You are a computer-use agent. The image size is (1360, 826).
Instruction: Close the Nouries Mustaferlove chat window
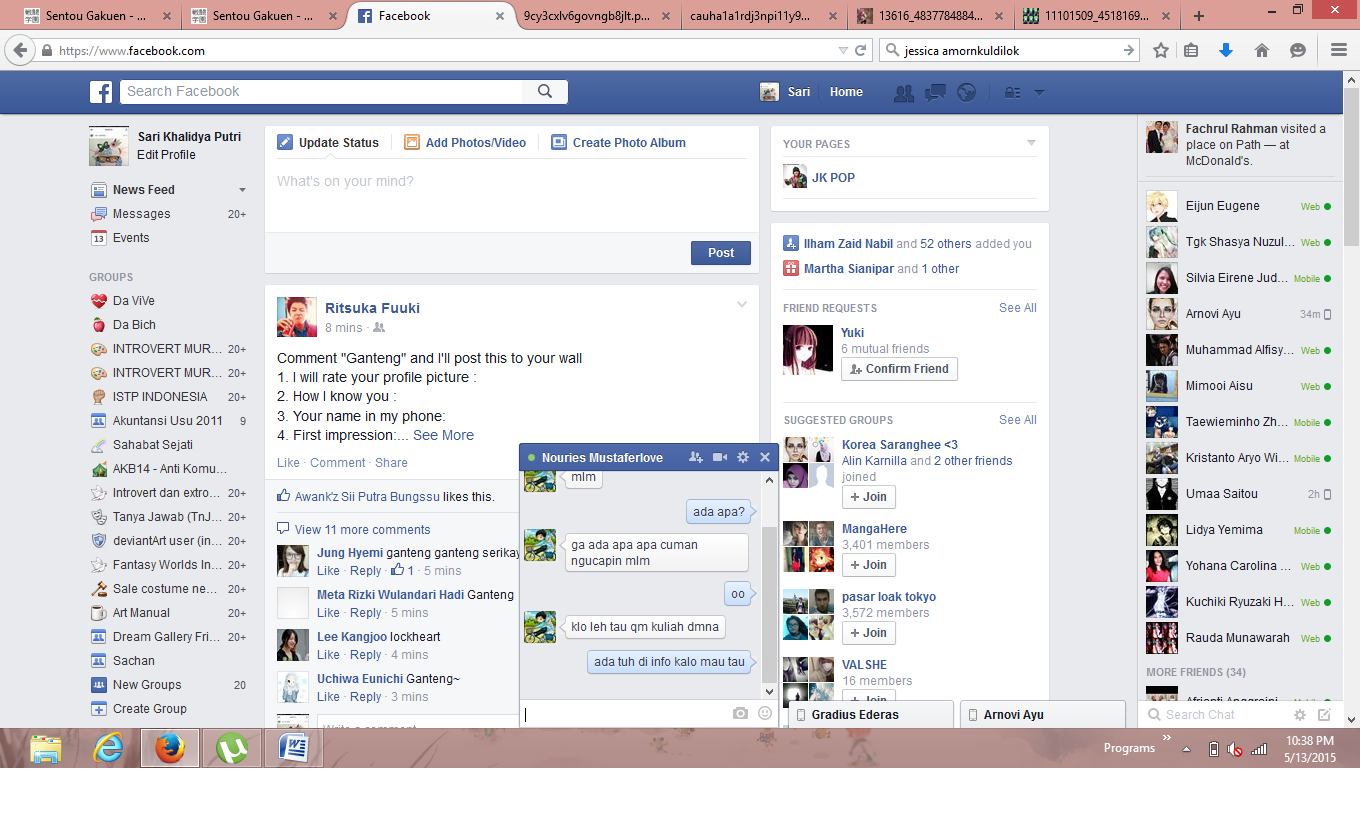[765, 457]
